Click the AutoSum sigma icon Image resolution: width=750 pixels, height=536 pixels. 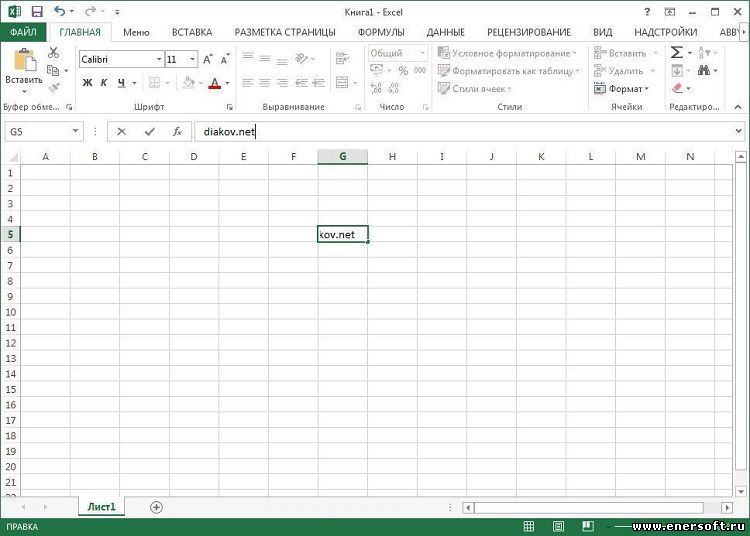coord(676,52)
